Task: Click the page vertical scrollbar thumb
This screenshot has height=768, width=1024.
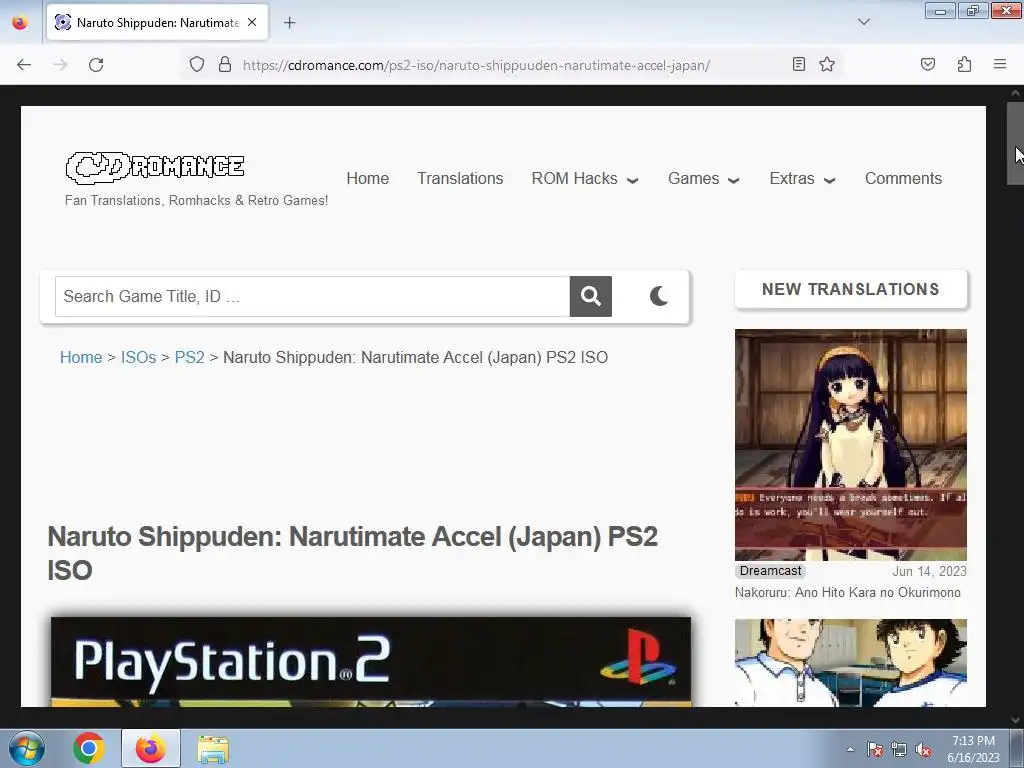Action: [1015, 143]
